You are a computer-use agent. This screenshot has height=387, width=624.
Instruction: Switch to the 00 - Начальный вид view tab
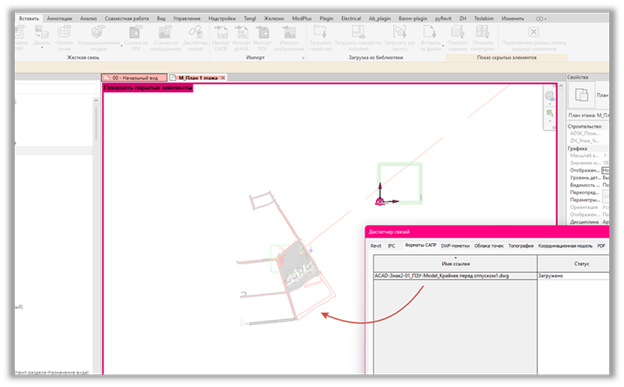tap(135, 78)
